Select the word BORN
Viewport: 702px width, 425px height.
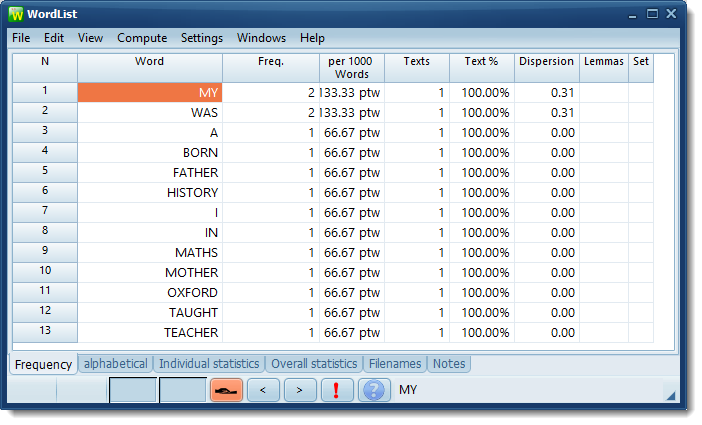tap(150, 153)
